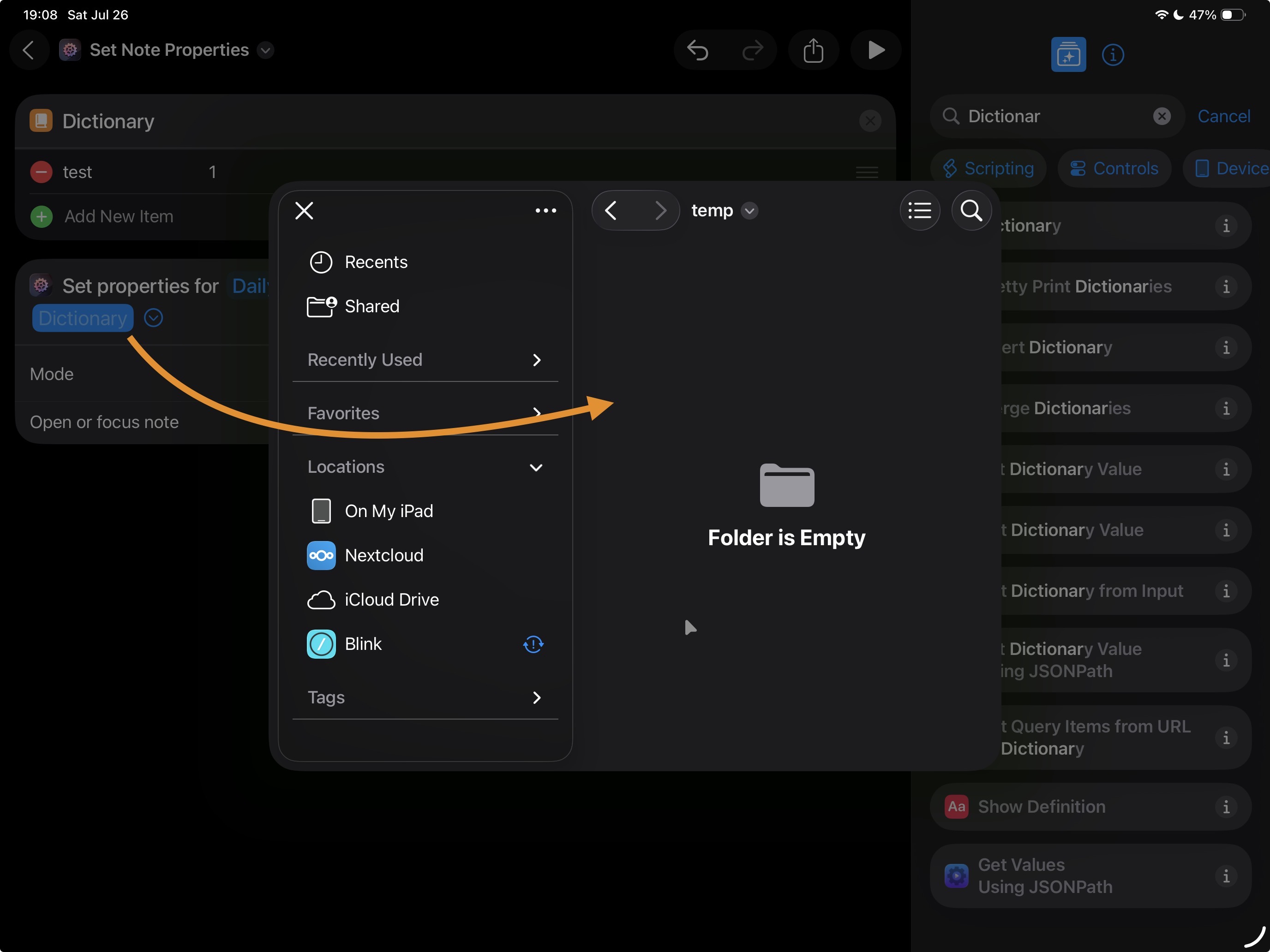
Task: Collapse the Locations section
Action: [535, 467]
